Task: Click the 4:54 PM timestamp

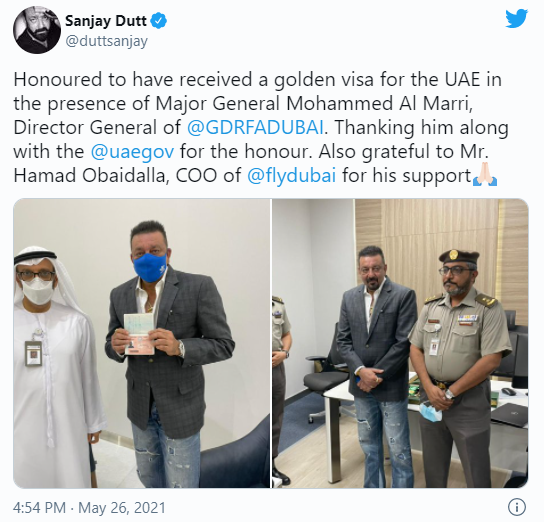Action: click(39, 508)
